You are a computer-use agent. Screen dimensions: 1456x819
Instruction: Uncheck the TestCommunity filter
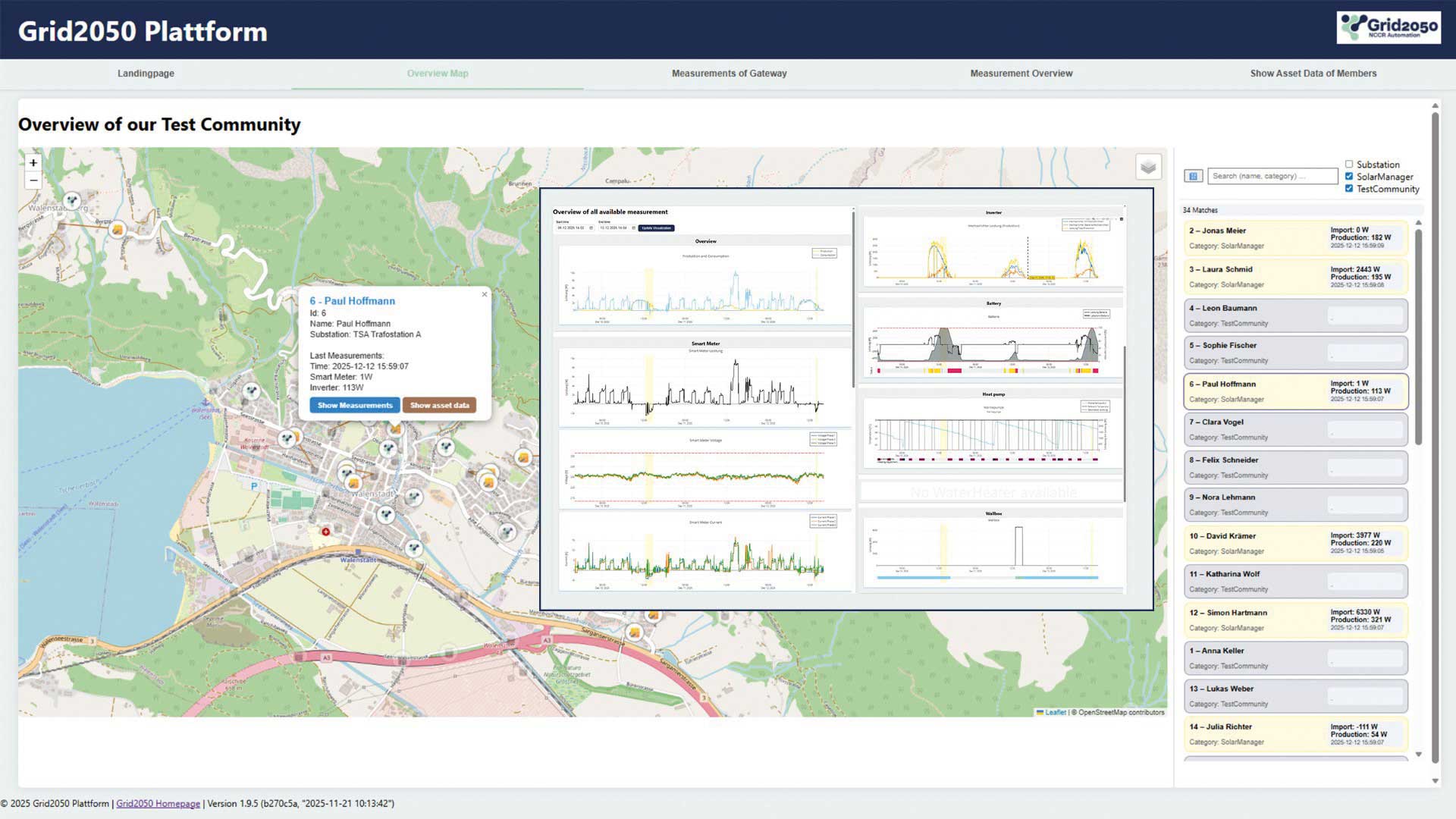click(x=1349, y=189)
